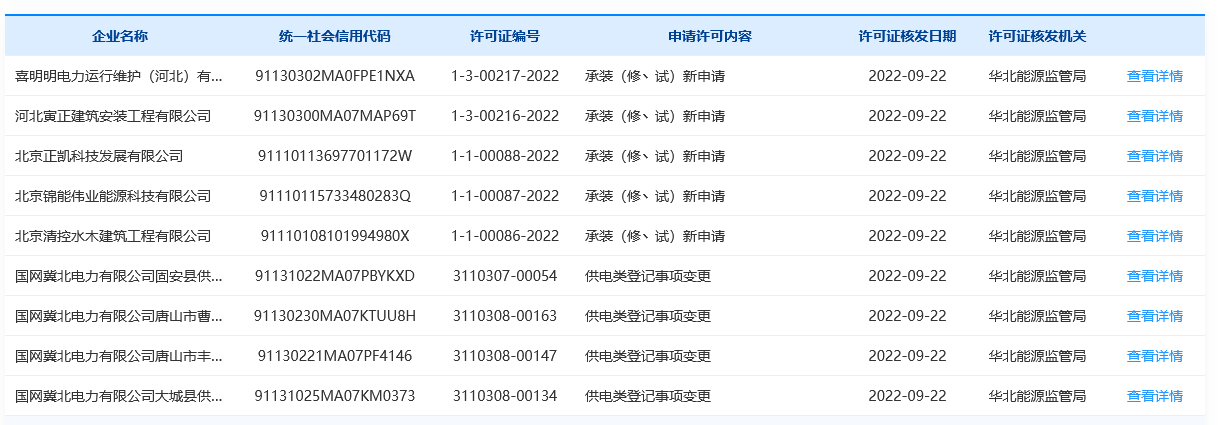Click the 许可证编号 column header
This screenshot has height=425, width=1222.
pos(505,36)
